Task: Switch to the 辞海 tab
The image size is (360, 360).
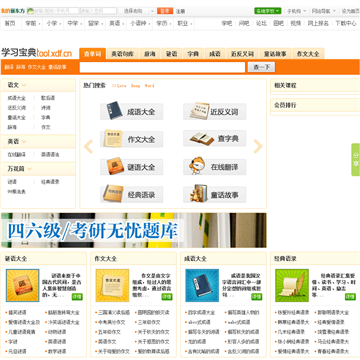Action: click(150, 54)
